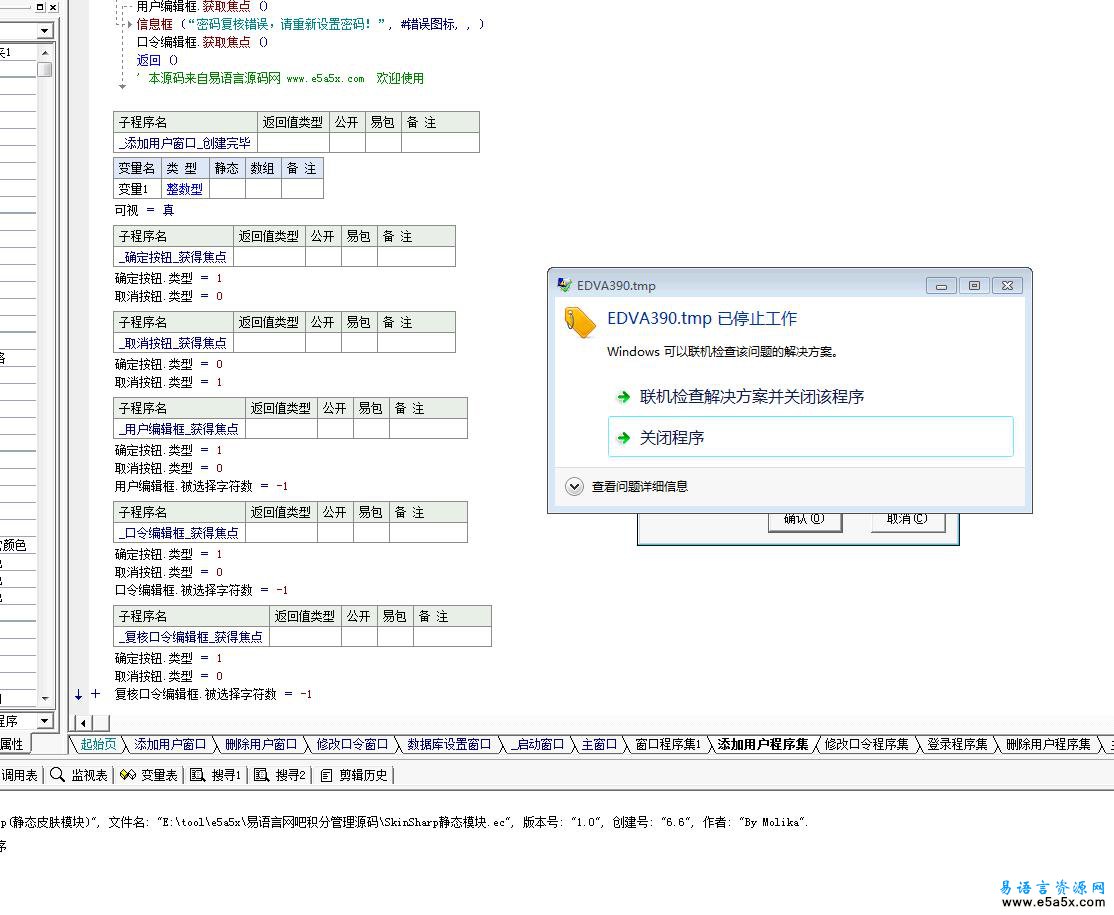Image resolution: width=1114 pixels, height=915 pixels.
Task: Switch to the 添加用户窗口 tab
Action: [170, 744]
